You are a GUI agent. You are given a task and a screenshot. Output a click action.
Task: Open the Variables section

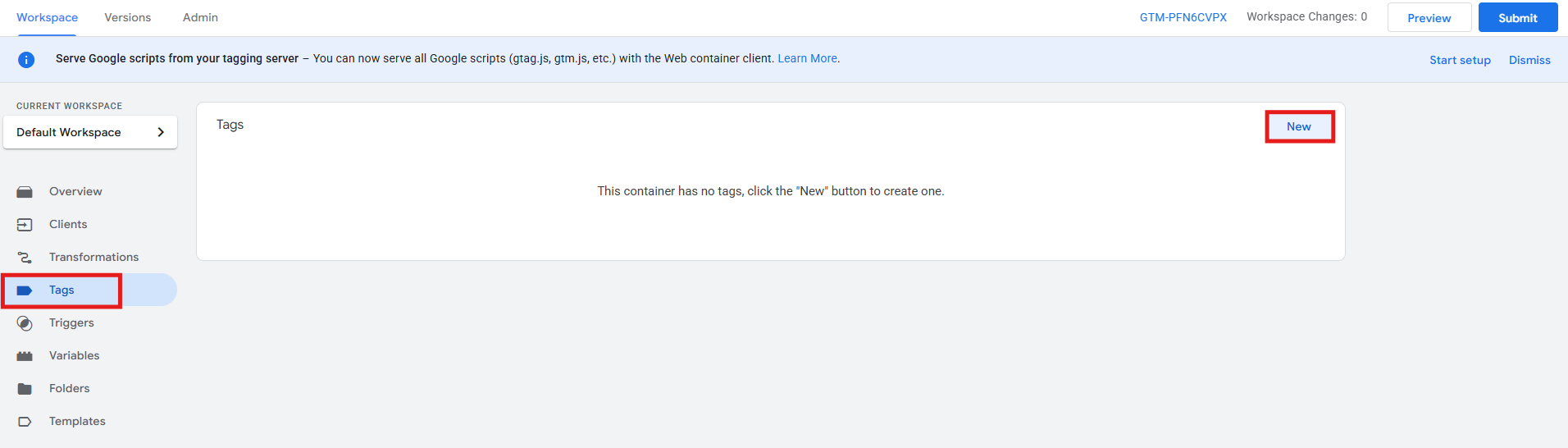click(x=89, y=355)
